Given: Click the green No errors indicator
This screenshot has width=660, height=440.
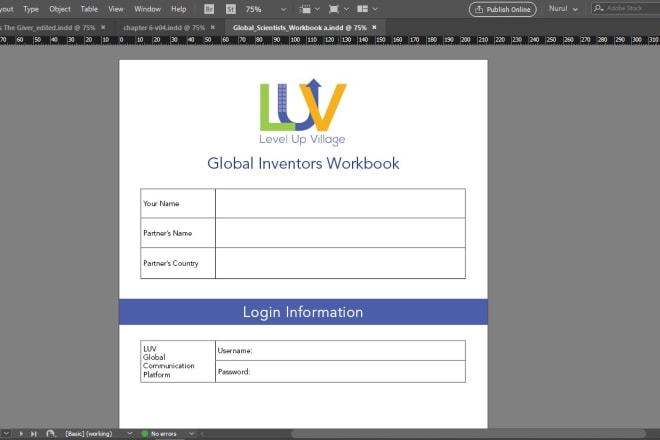Looking at the screenshot, I should tap(145, 433).
